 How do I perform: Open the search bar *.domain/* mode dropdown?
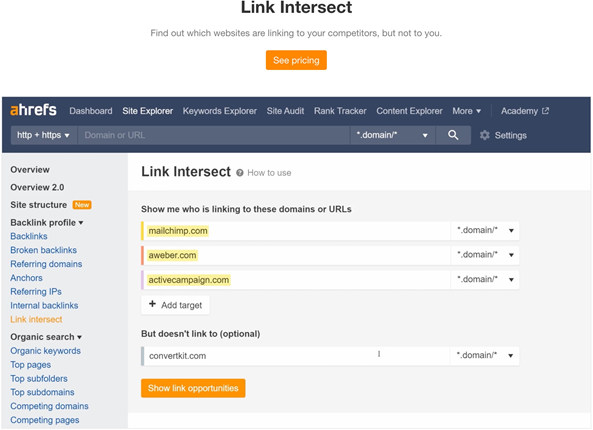[392, 135]
